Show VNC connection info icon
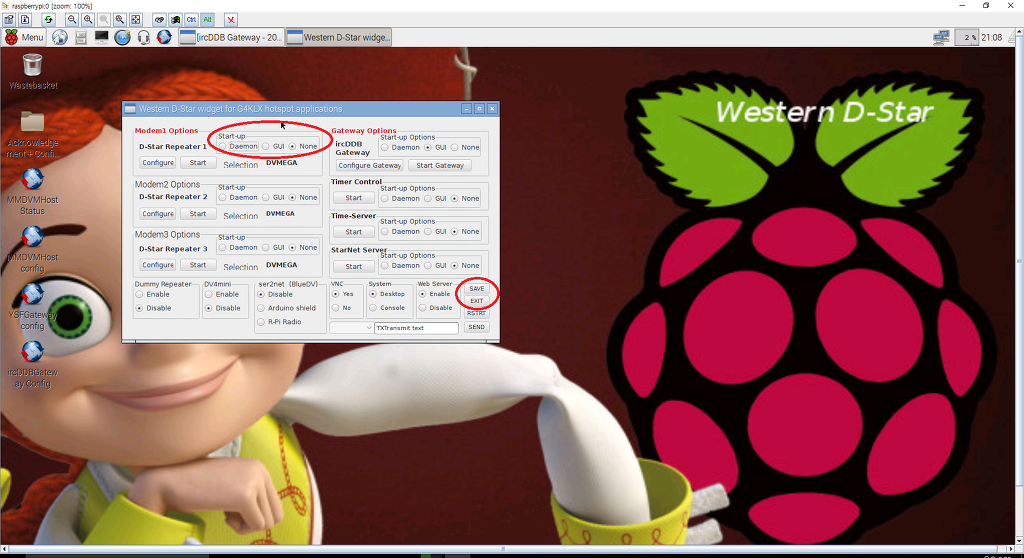 click(25, 20)
